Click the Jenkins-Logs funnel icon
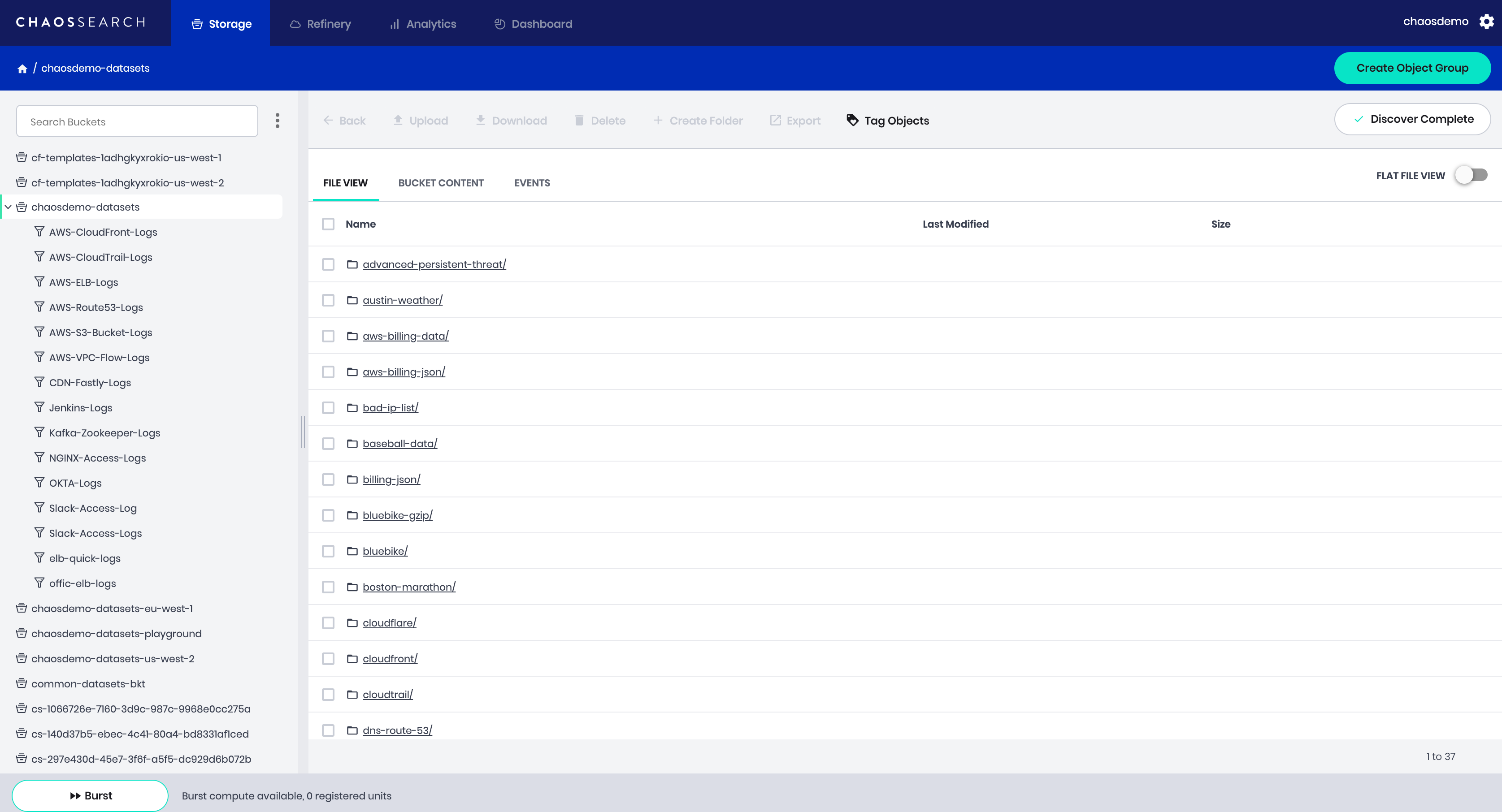 point(39,407)
